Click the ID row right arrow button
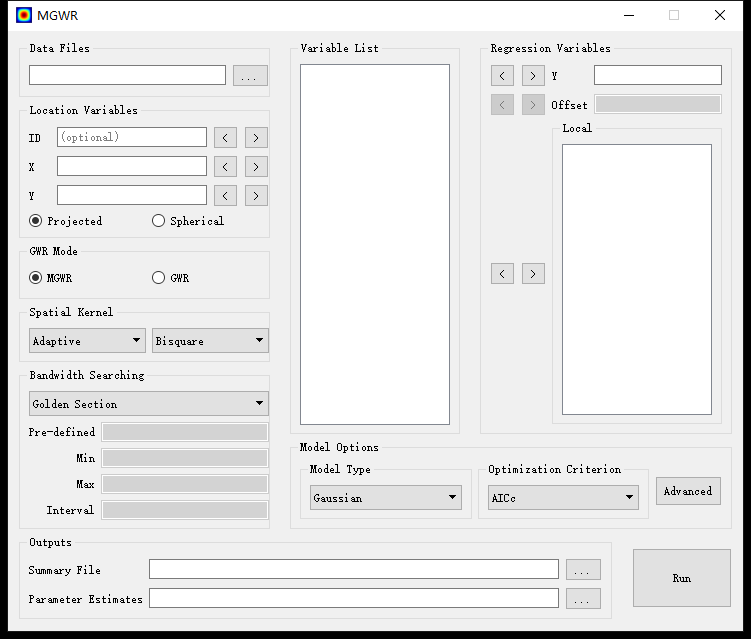The height and width of the screenshot is (639, 751). 256,138
